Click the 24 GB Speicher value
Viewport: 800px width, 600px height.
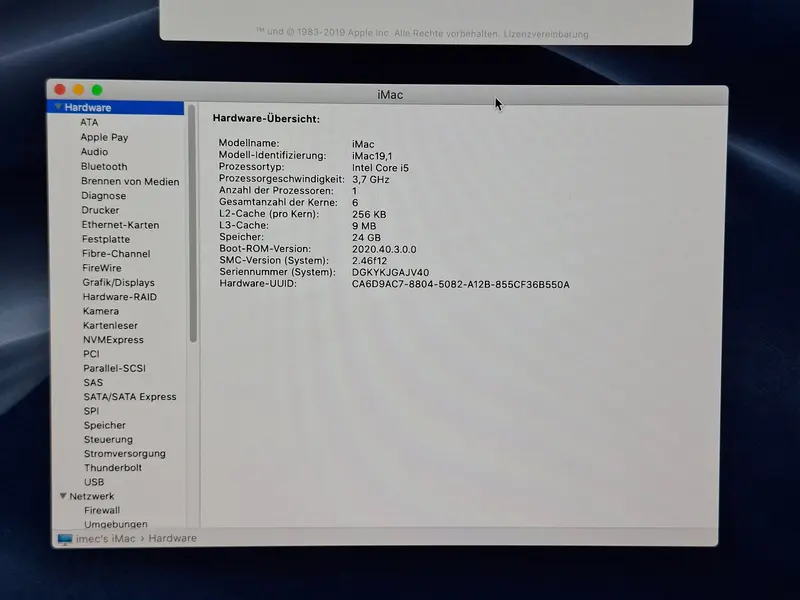(366, 238)
